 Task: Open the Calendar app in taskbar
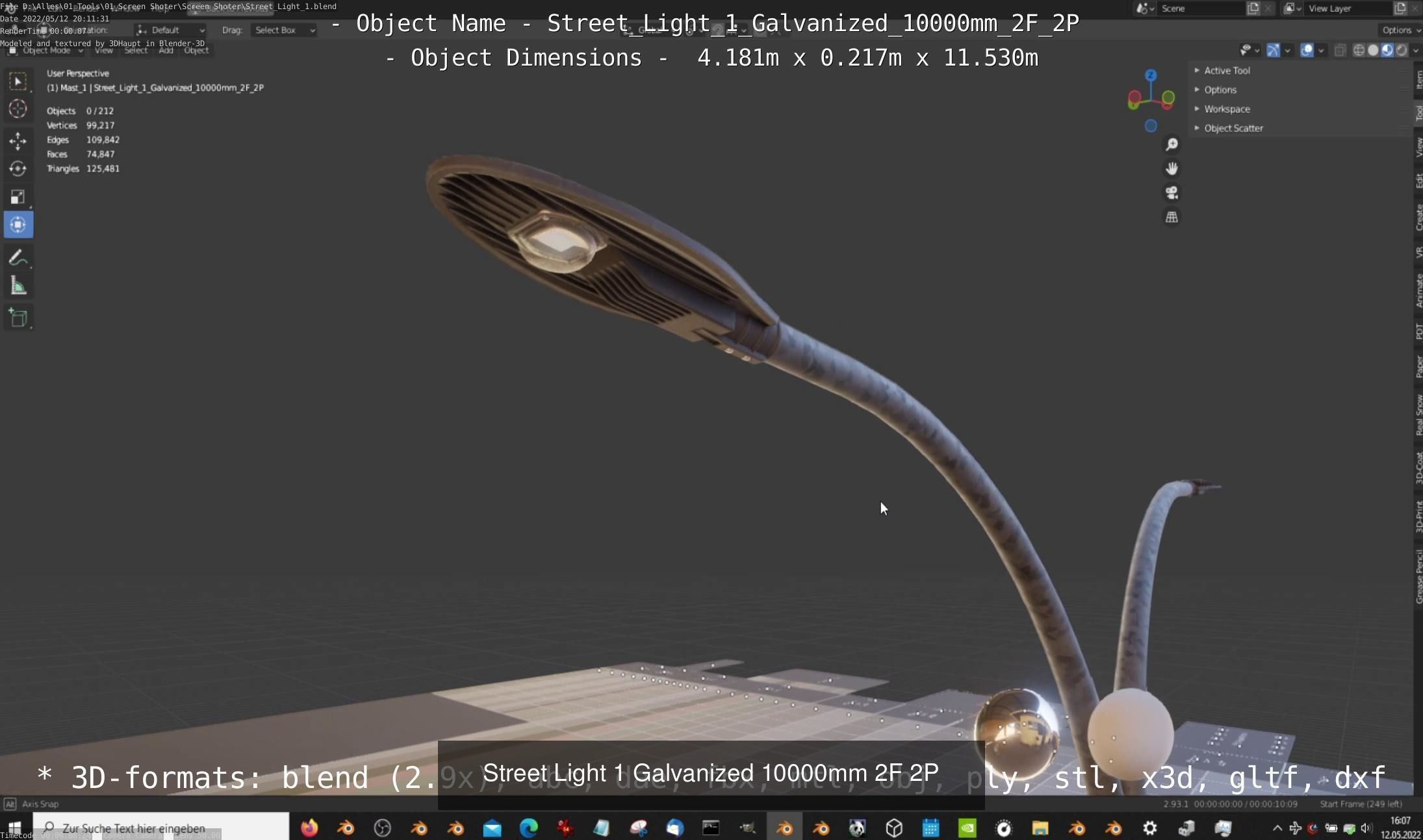[x=931, y=828]
